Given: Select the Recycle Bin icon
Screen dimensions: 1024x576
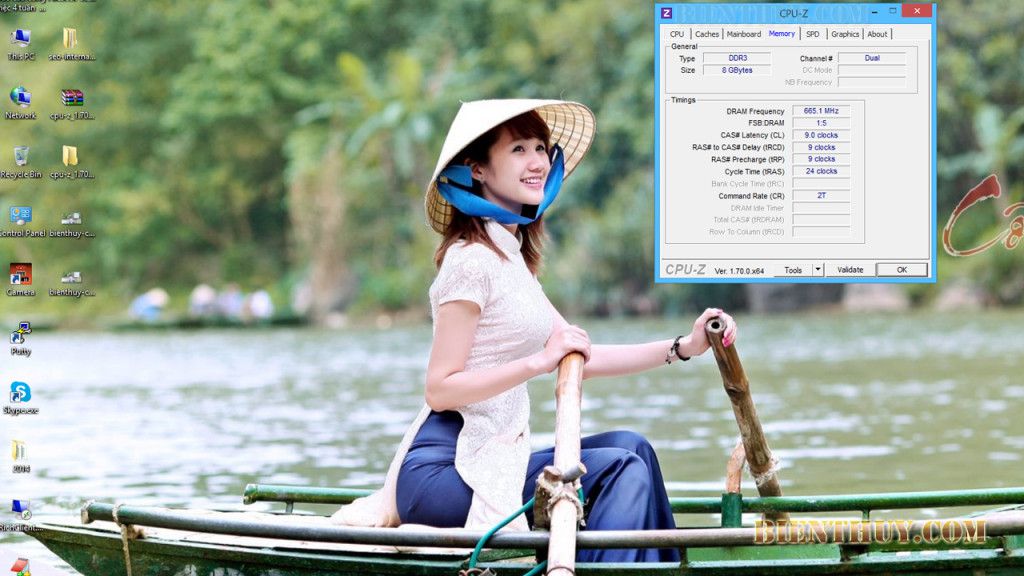Looking at the screenshot, I should pyautogui.click(x=21, y=161).
